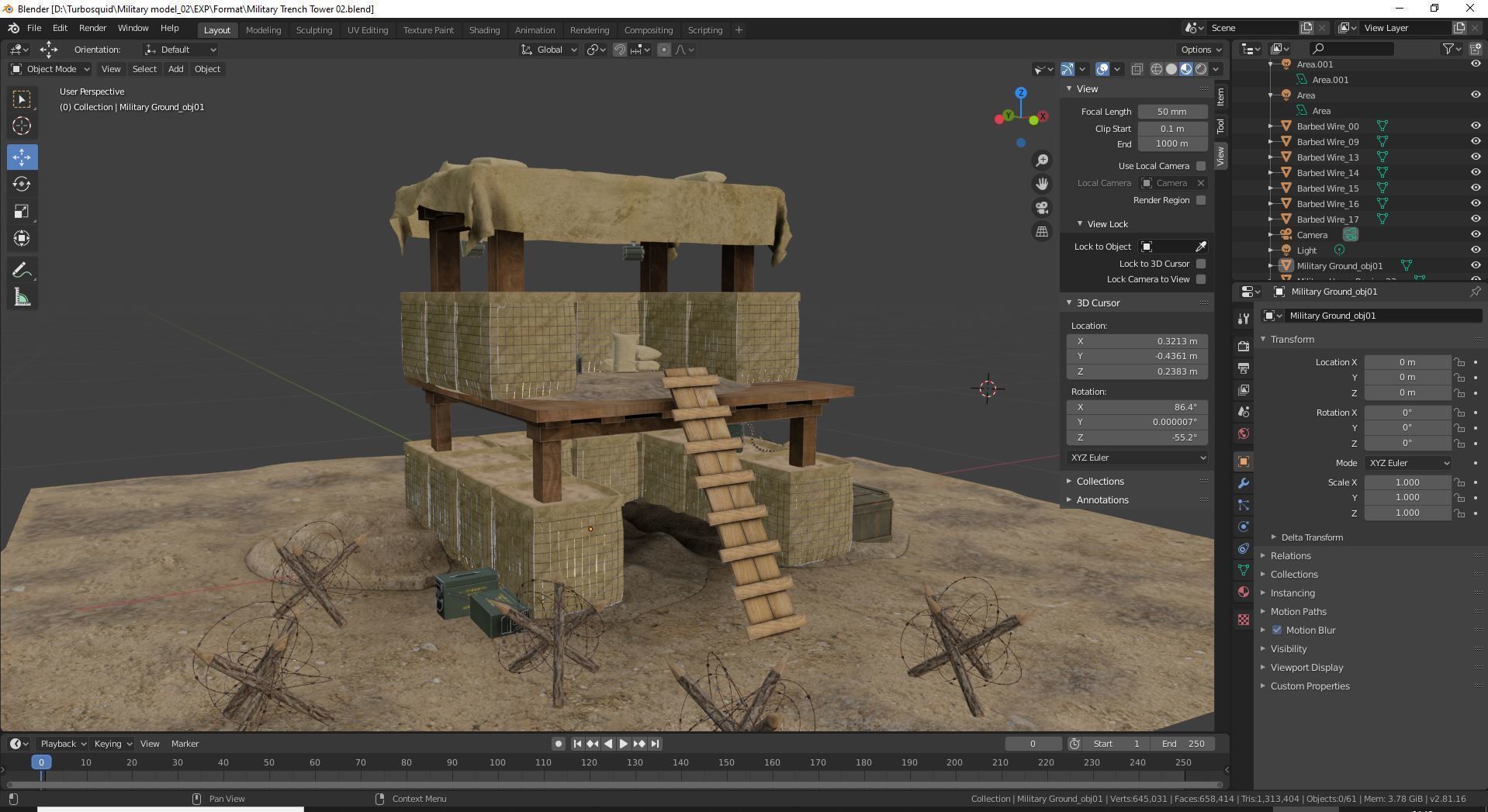Open the Item sidebar tab
Viewport: 1488px width, 812px height.
(1221, 96)
